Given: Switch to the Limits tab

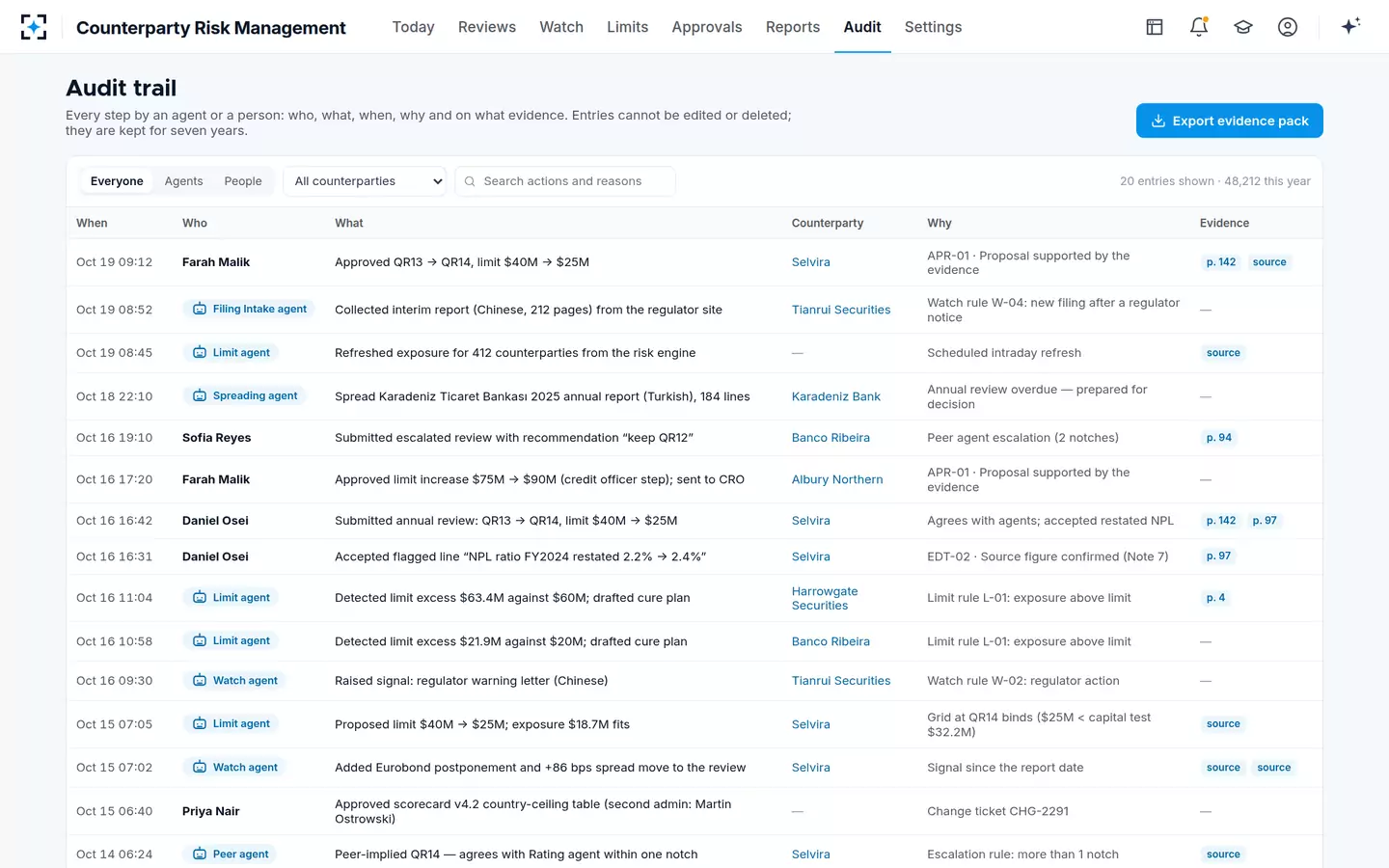Looking at the screenshot, I should click(x=628, y=27).
